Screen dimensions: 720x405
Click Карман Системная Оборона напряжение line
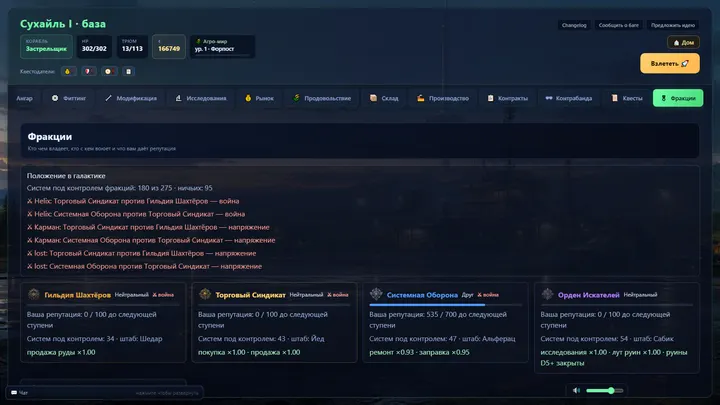pyautogui.click(x=151, y=240)
